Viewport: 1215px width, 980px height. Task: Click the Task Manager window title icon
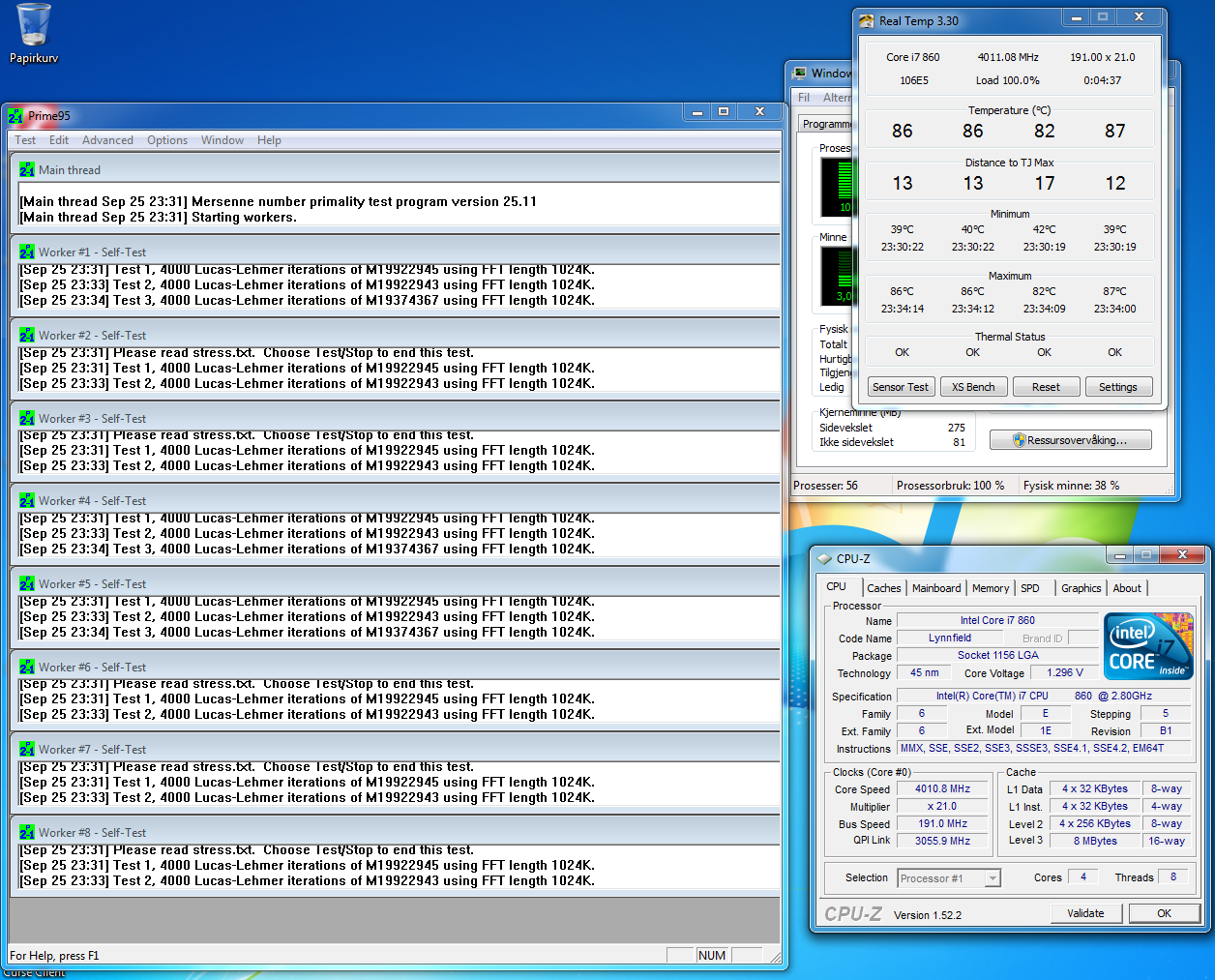(799, 74)
